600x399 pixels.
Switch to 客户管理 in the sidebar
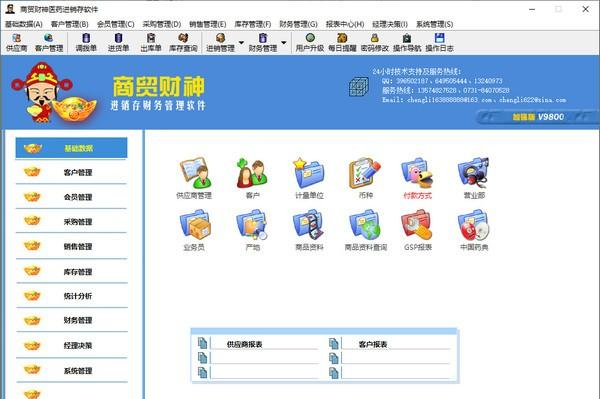71,172
